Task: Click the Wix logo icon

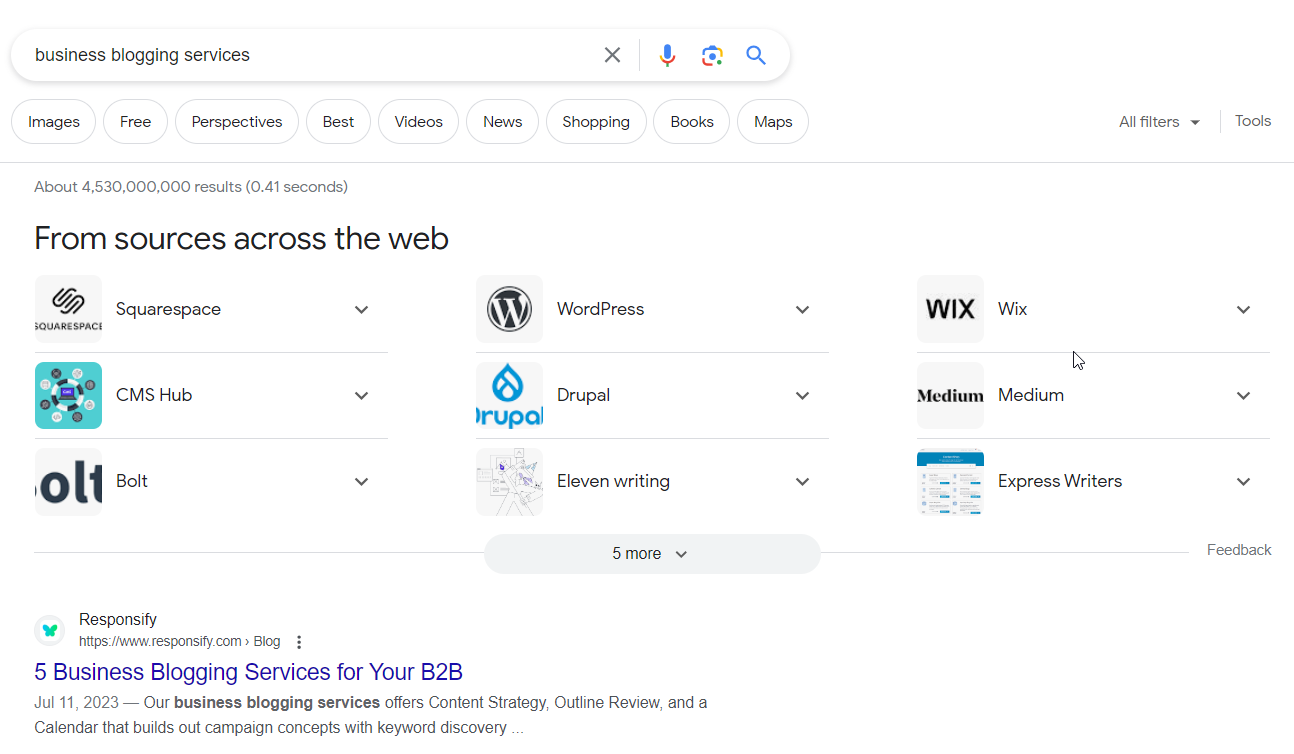Action: [x=950, y=309]
